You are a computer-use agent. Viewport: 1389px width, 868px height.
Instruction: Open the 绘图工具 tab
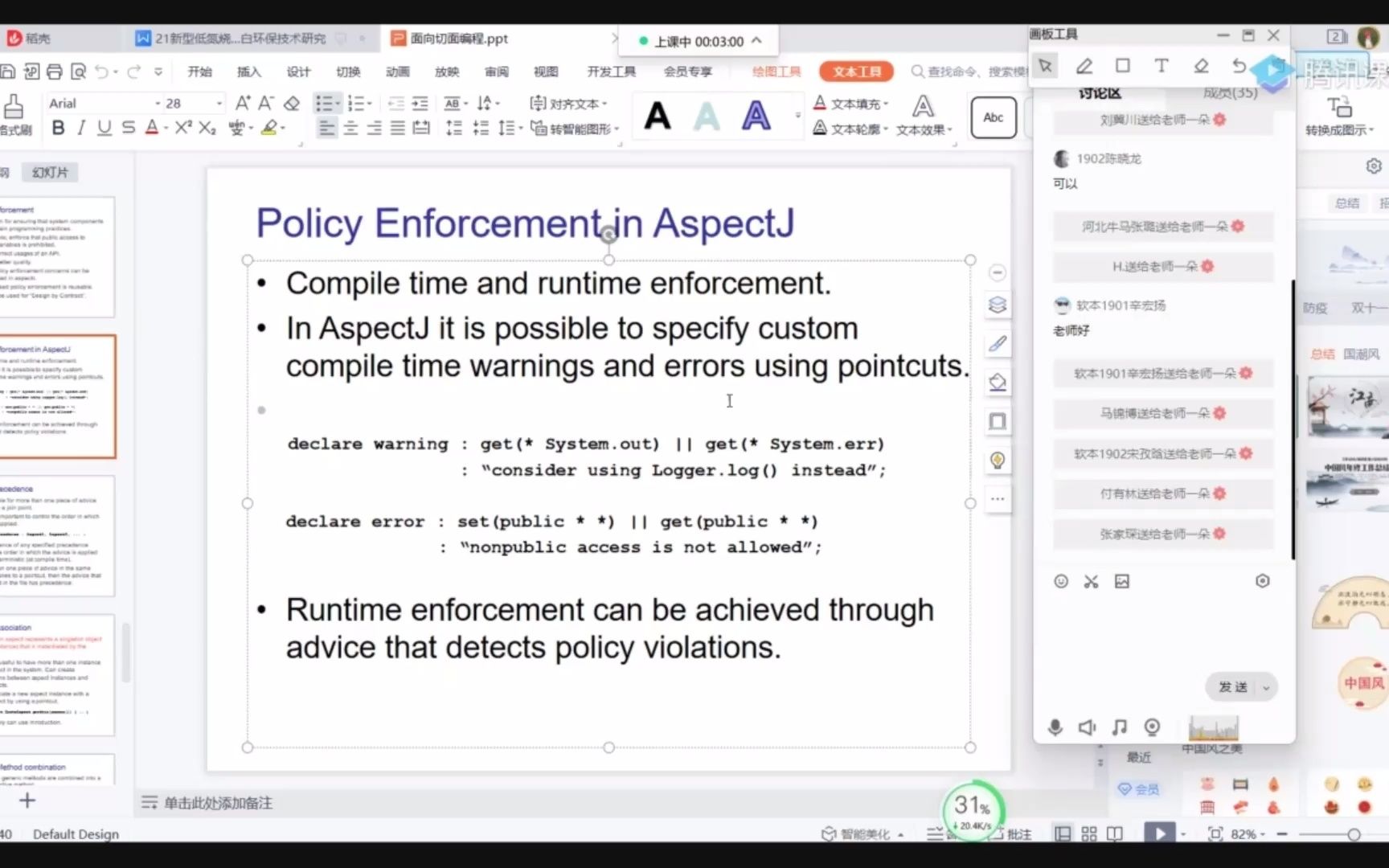(x=776, y=72)
